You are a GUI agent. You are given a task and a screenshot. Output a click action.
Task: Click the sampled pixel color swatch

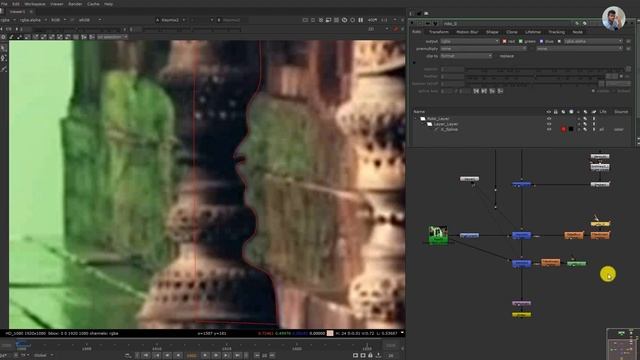[x=330, y=333]
